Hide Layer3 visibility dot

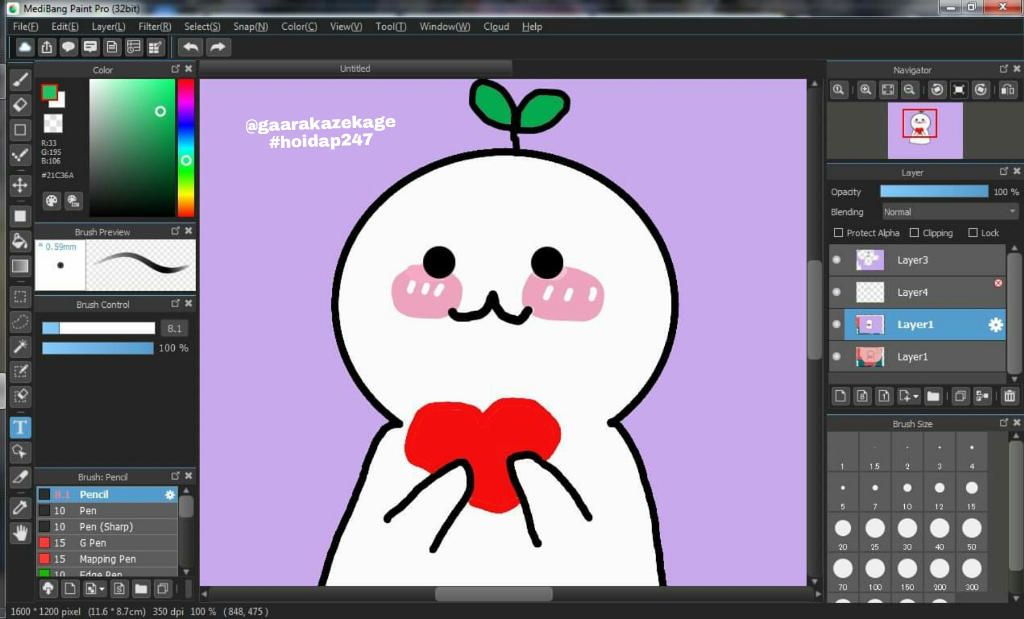[x=837, y=260]
